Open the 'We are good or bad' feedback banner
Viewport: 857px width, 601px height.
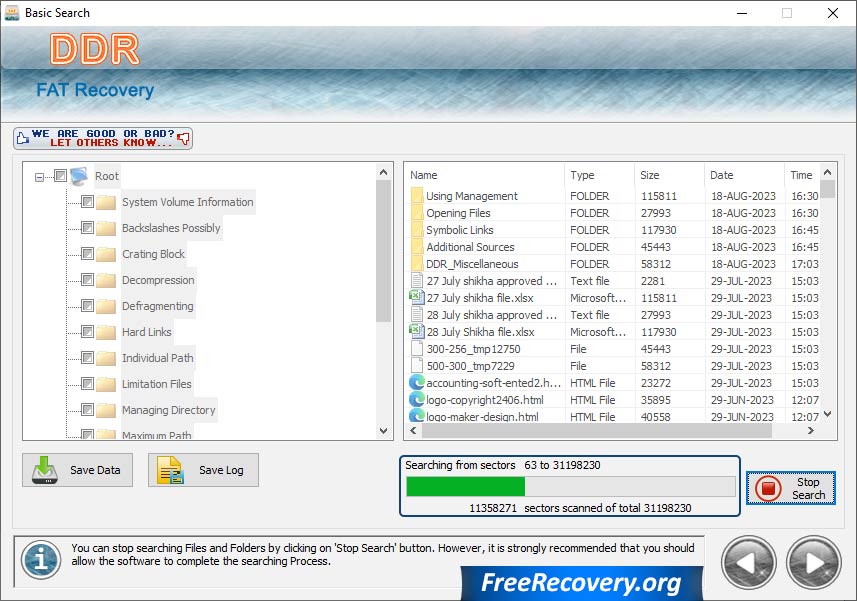pyautogui.click(x=103, y=138)
